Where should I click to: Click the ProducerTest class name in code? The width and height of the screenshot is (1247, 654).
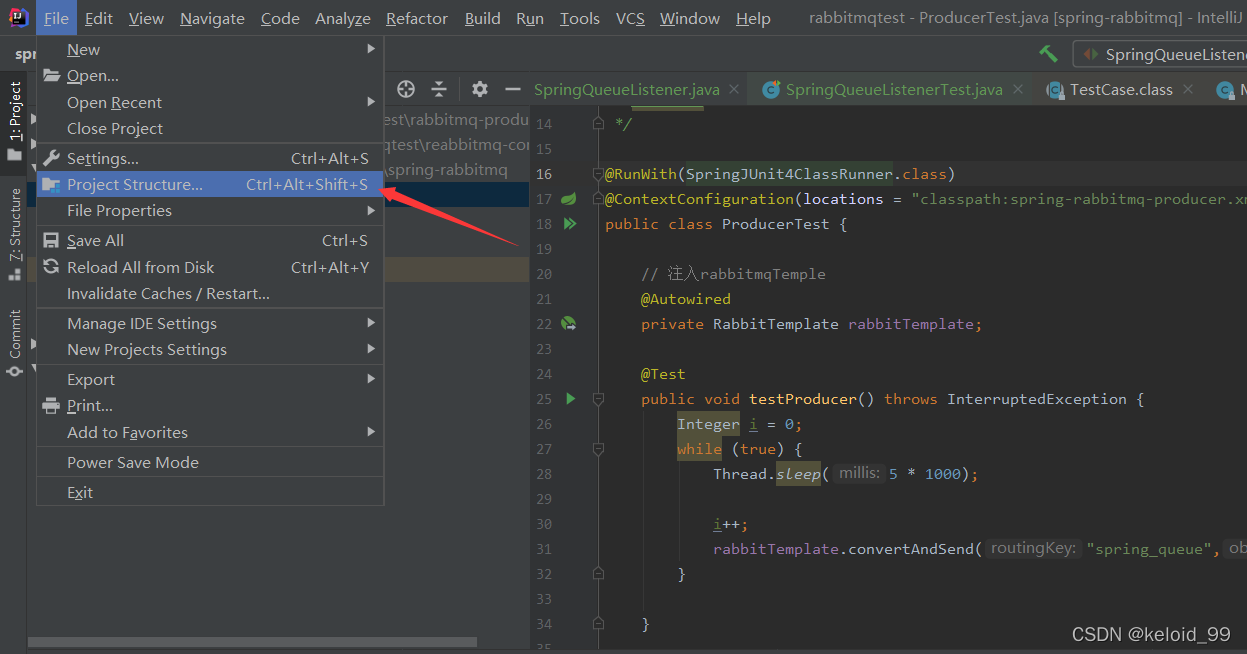(775, 224)
